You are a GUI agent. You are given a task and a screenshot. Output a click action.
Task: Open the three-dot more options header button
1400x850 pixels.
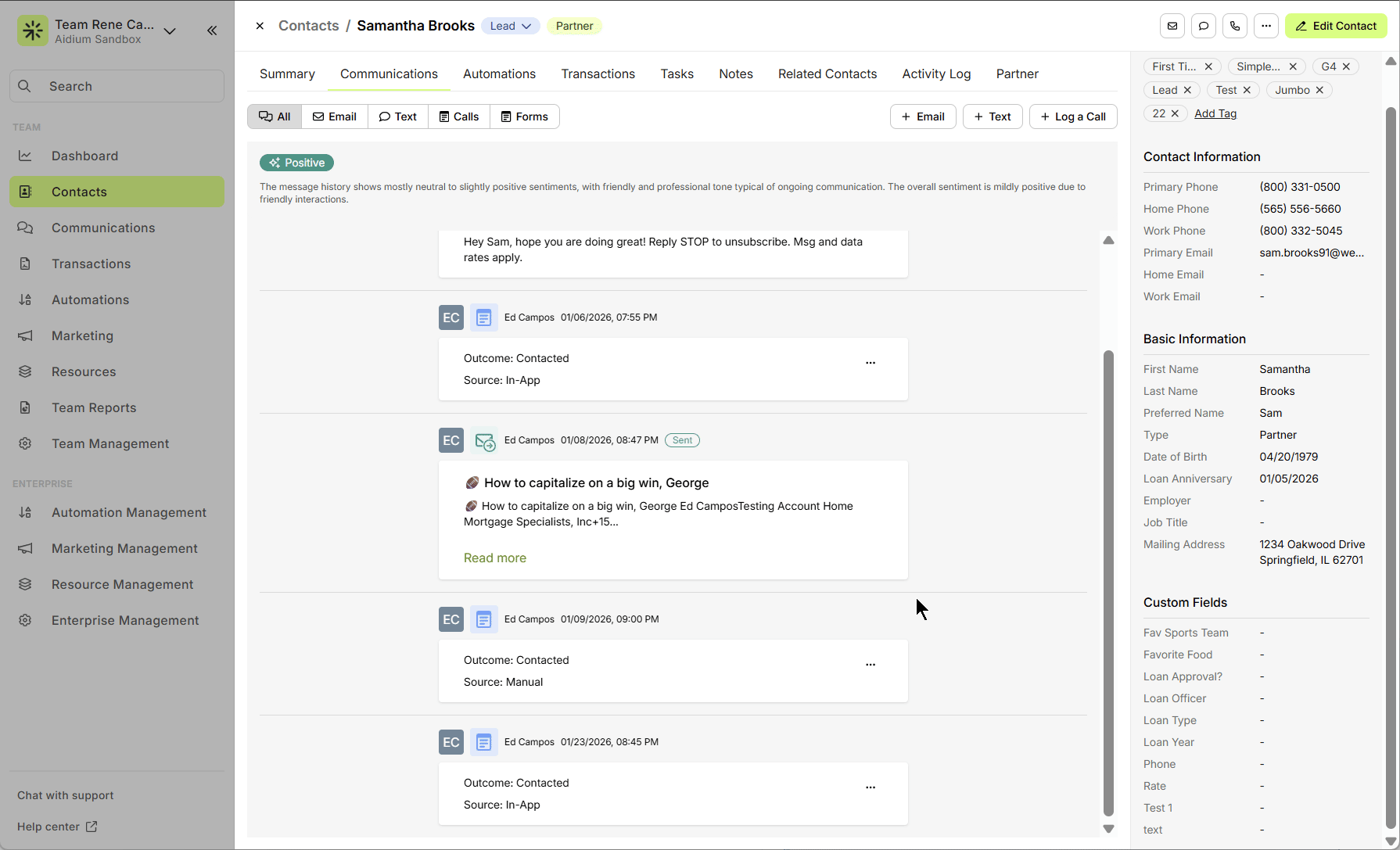(1266, 26)
